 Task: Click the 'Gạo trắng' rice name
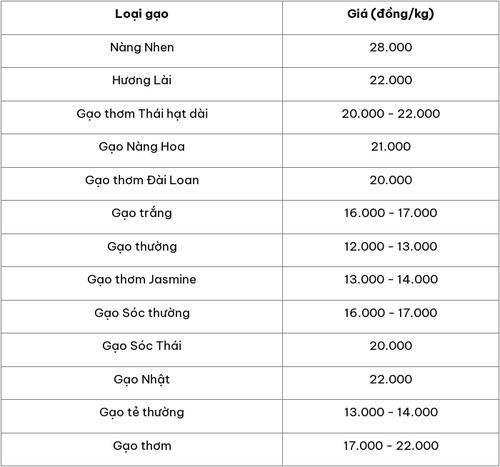142,213
